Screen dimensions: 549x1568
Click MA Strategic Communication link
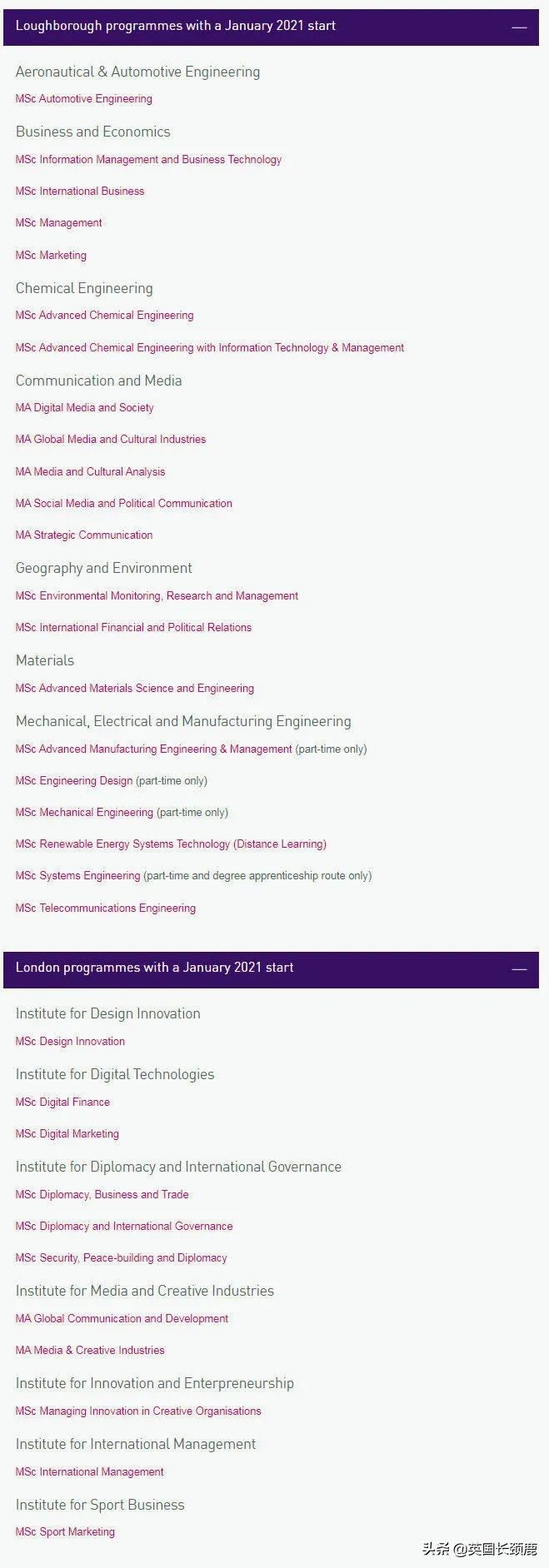(83, 535)
